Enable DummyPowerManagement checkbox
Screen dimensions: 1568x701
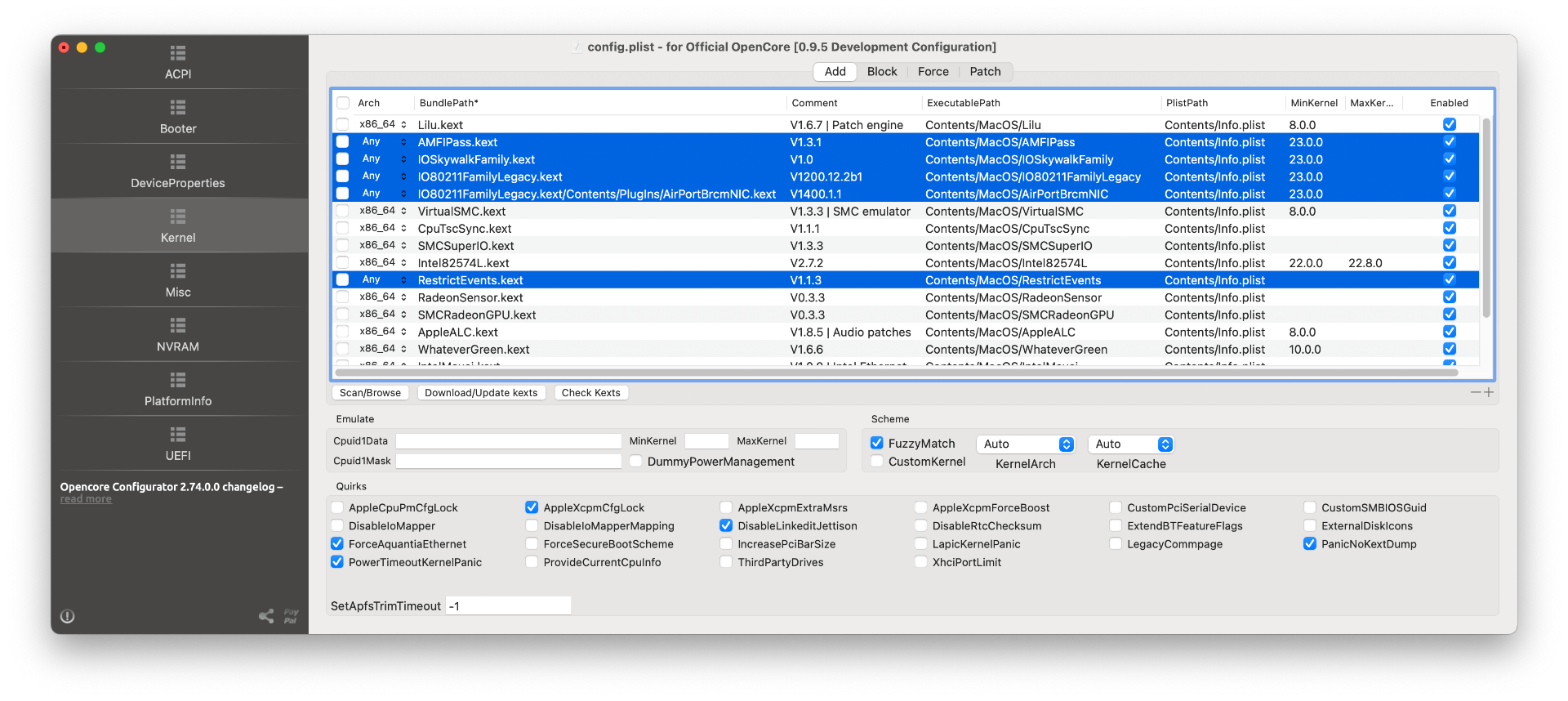click(635, 462)
